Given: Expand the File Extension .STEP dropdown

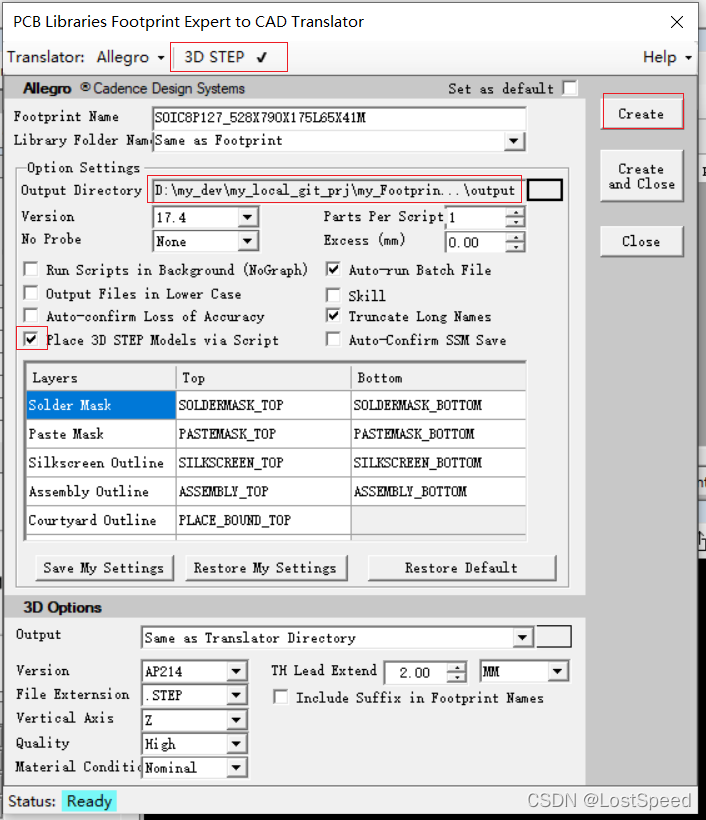Looking at the screenshot, I should pyautogui.click(x=236, y=695).
